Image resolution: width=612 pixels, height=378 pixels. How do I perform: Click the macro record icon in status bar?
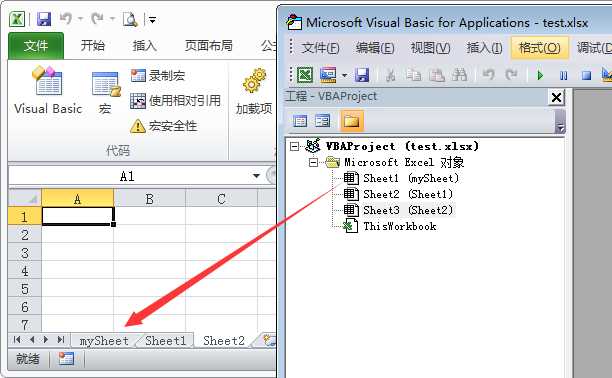(66, 358)
